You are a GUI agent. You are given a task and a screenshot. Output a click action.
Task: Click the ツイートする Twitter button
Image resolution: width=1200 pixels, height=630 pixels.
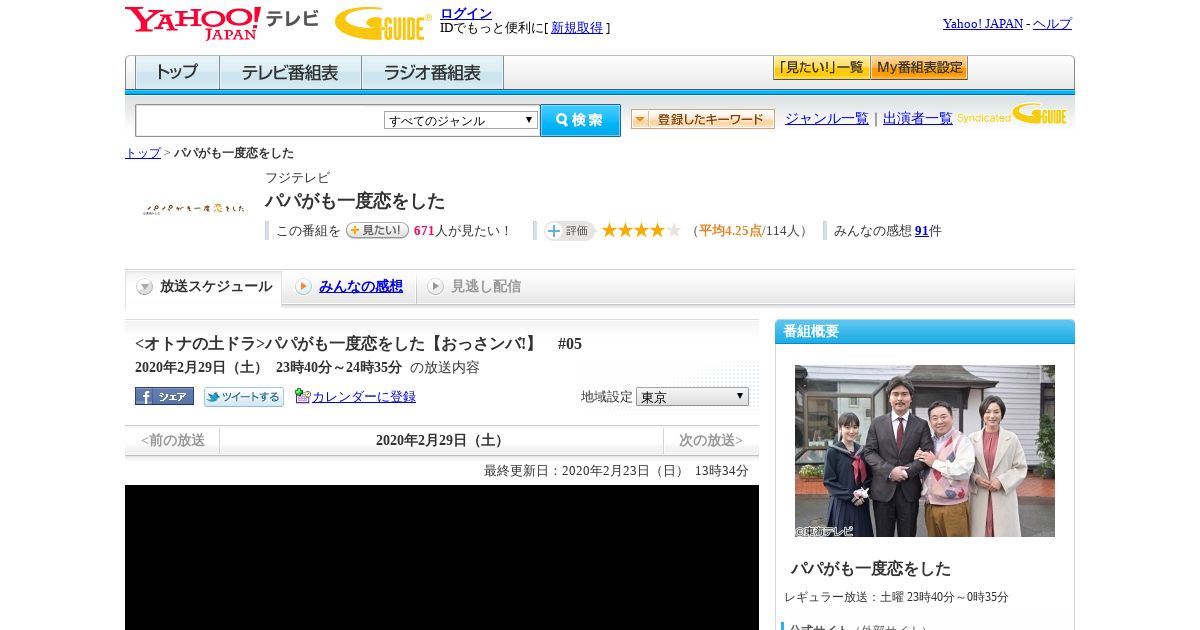pyautogui.click(x=244, y=397)
